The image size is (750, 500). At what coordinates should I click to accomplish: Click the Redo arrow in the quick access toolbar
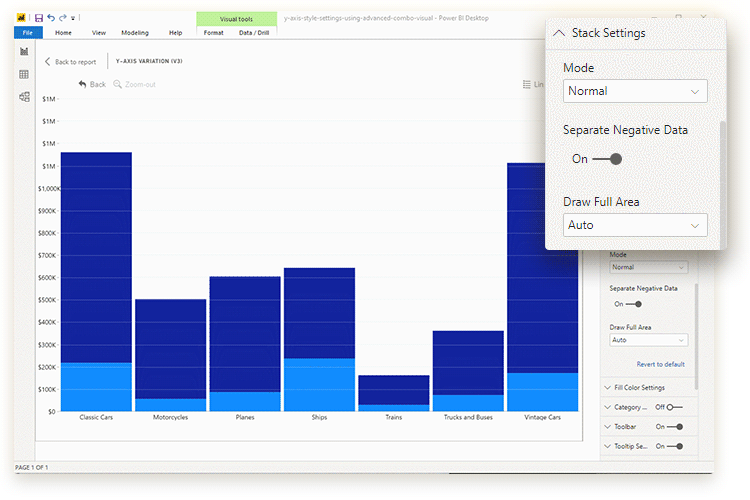tap(63, 18)
